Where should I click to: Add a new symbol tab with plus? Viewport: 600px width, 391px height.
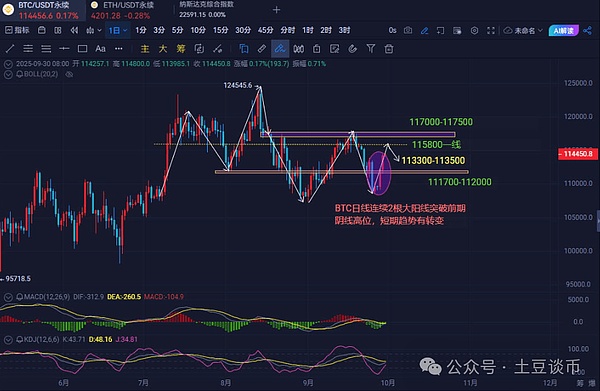(x=277, y=10)
